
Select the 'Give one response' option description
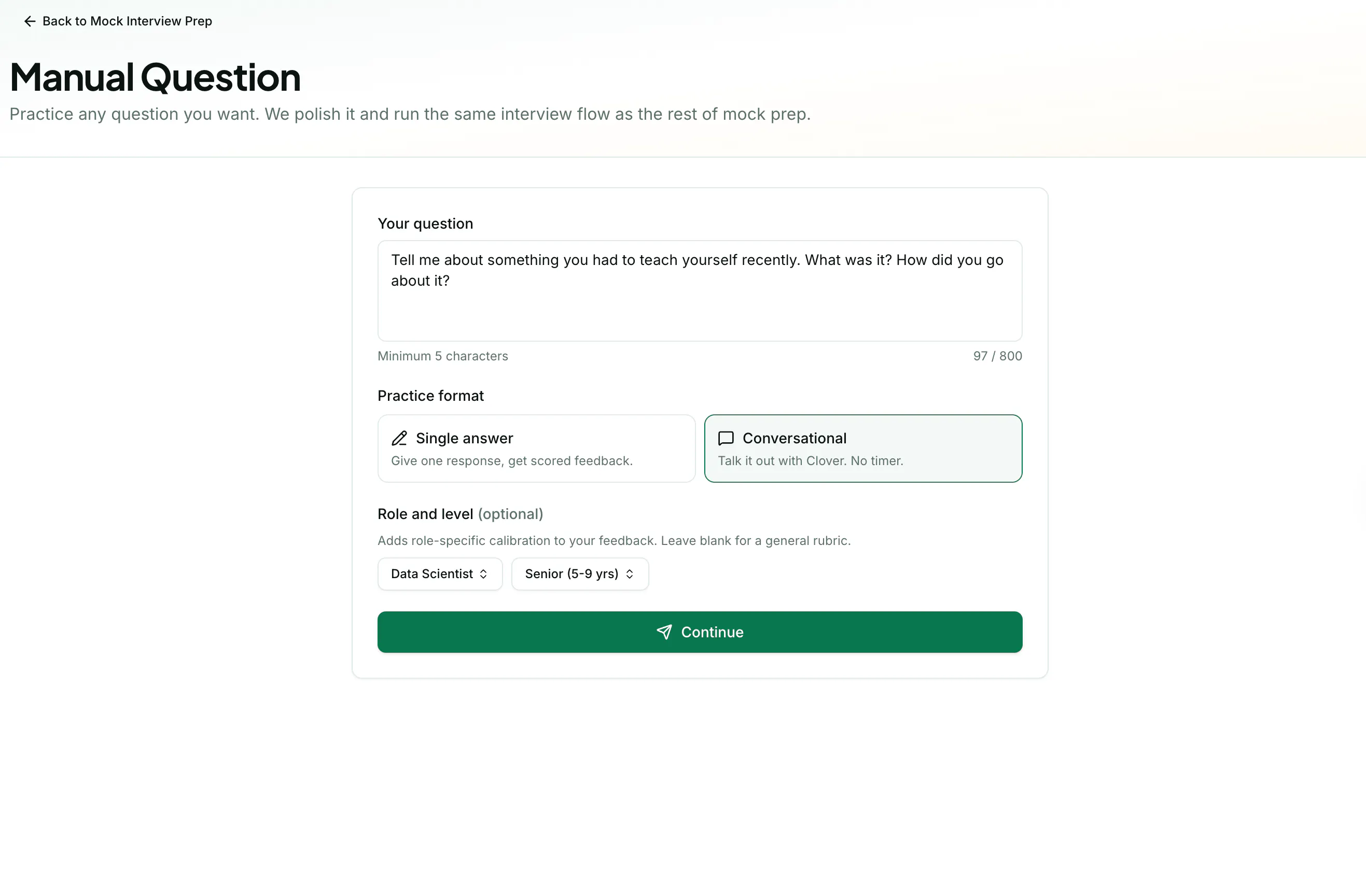(511, 461)
